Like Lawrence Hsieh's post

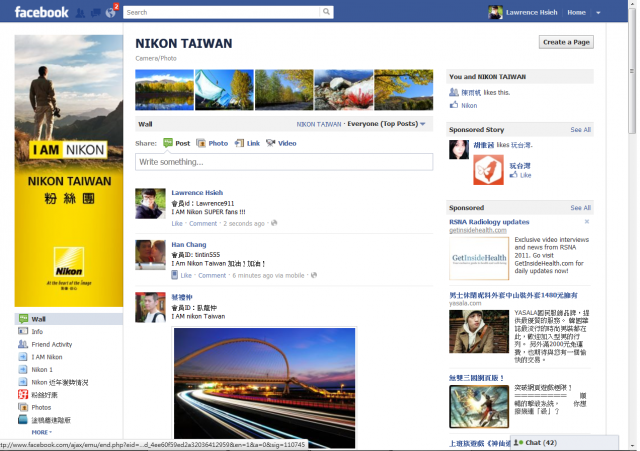click(177, 223)
